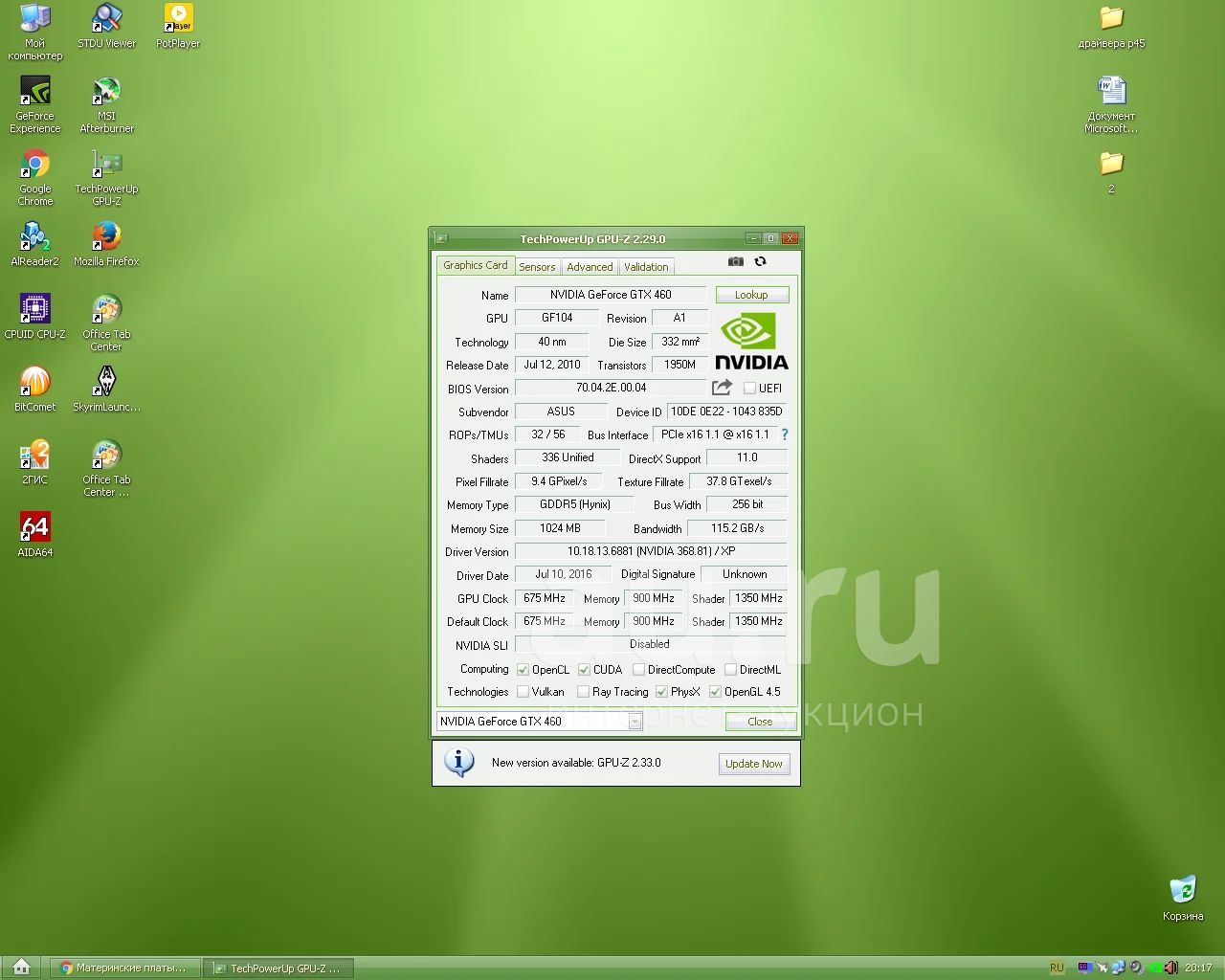This screenshot has height=980, width=1225.
Task: Click the network connection tray icon
Action: click(1119, 968)
